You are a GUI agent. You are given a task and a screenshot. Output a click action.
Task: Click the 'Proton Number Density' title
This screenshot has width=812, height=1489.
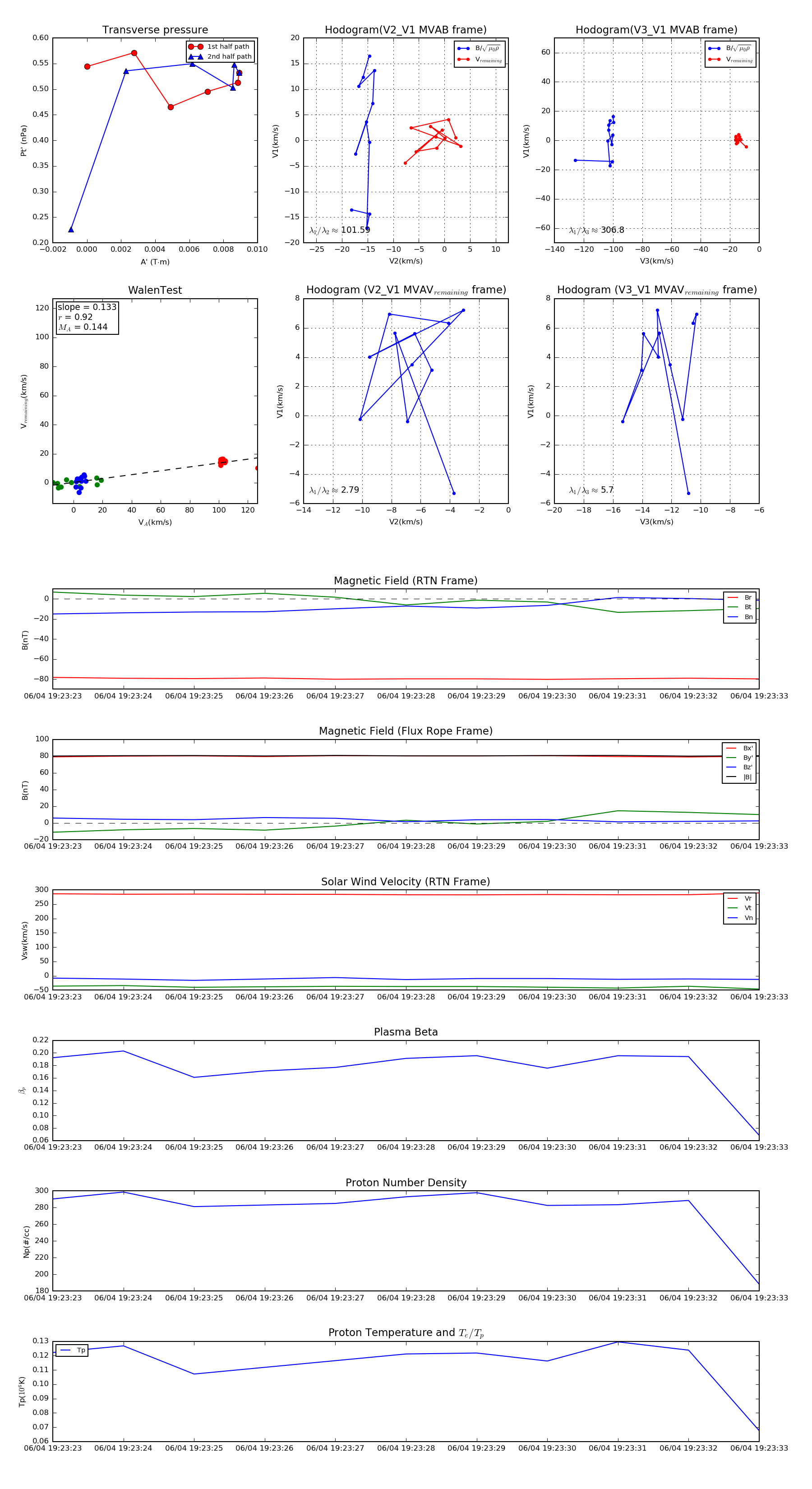pos(406,1183)
